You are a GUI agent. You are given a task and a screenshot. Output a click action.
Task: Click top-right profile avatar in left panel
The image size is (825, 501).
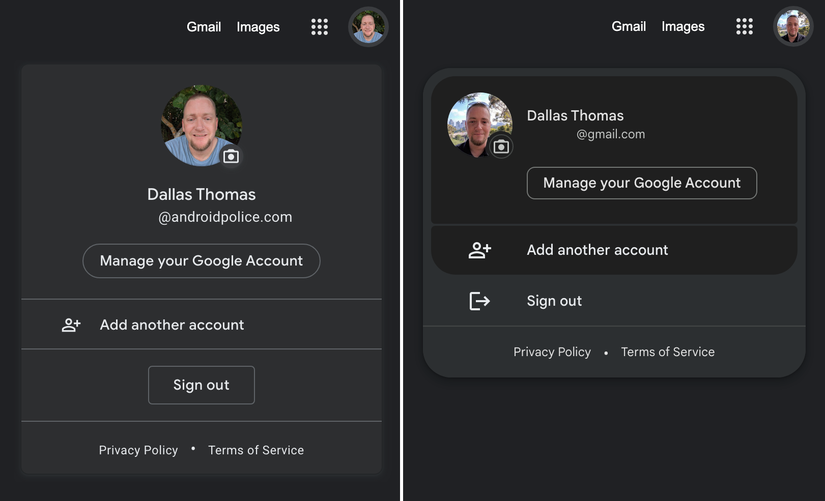[x=368, y=27]
